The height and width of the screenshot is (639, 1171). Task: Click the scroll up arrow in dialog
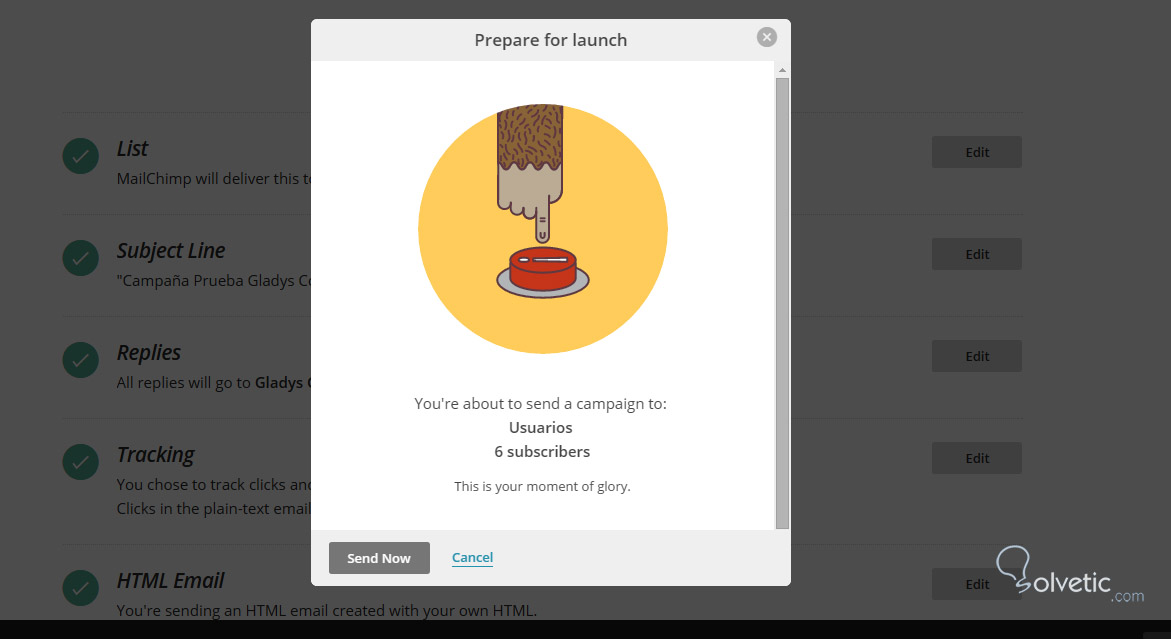tap(782, 70)
